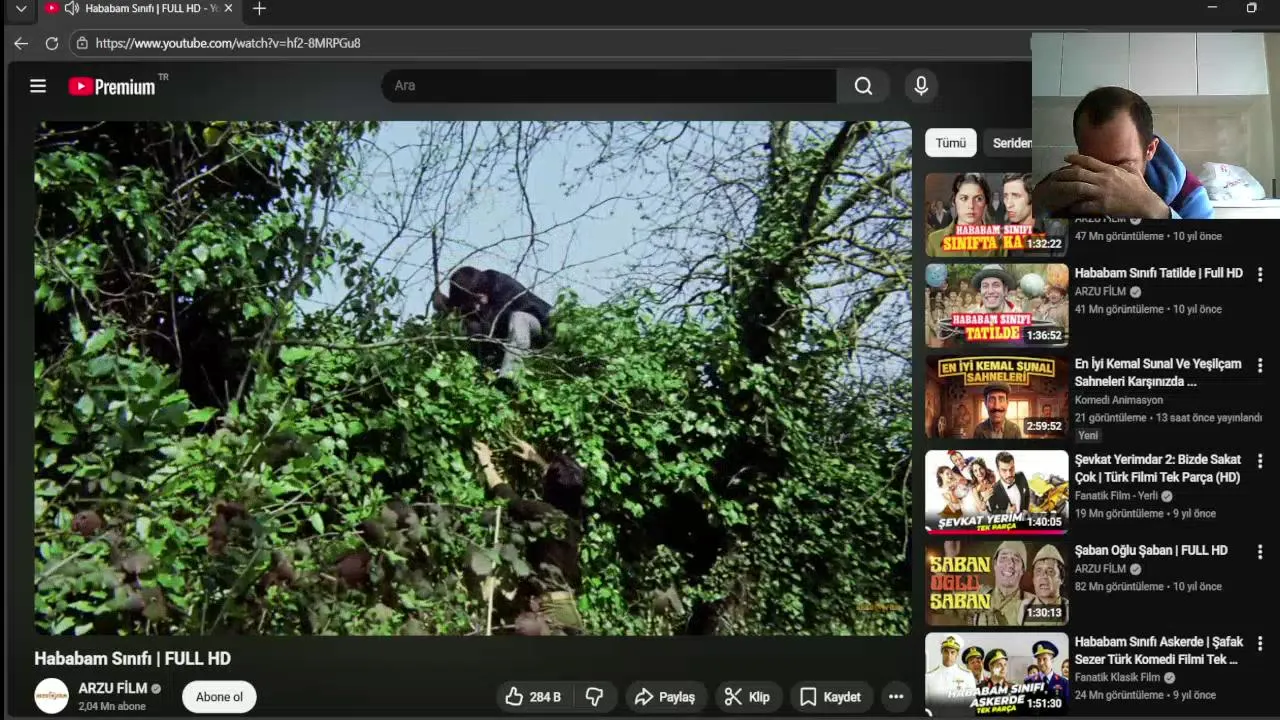The width and height of the screenshot is (1280, 720).
Task: Create a clip with Klip button
Action: [x=747, y=697]
